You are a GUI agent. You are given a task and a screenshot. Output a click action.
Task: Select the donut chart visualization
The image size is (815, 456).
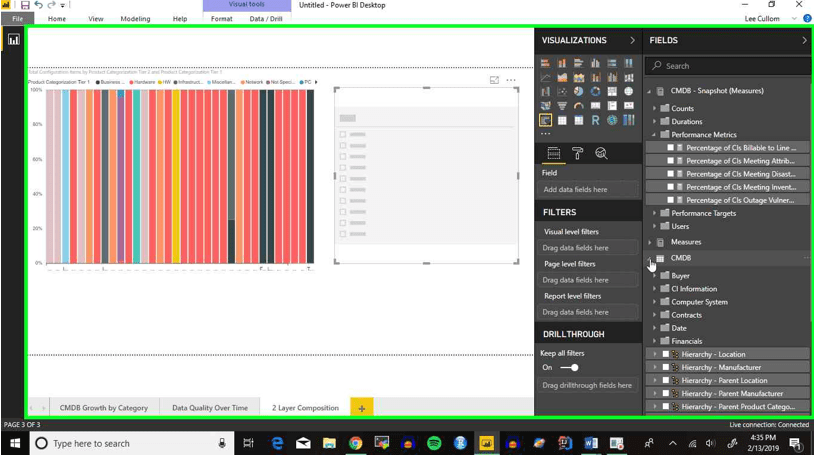[595, 92]
